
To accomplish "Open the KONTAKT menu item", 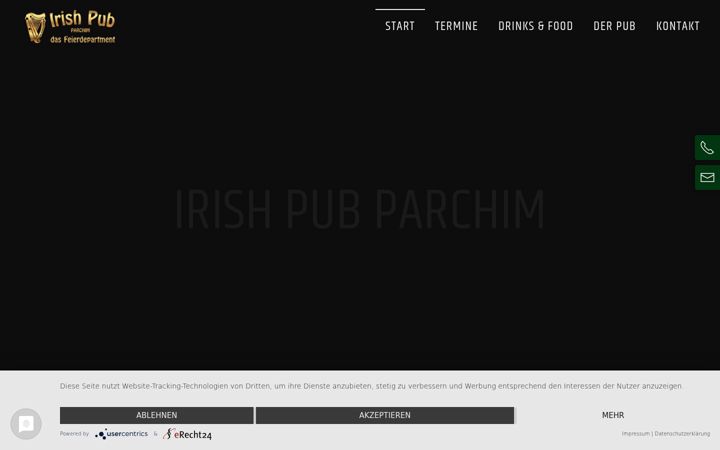I will coord(678,26).
